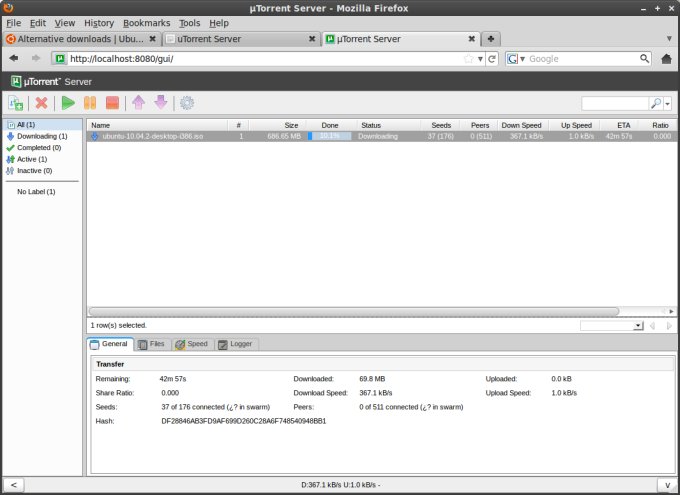
Task: Click the Add Torrent toolbar icon
Action: point(15,103)
